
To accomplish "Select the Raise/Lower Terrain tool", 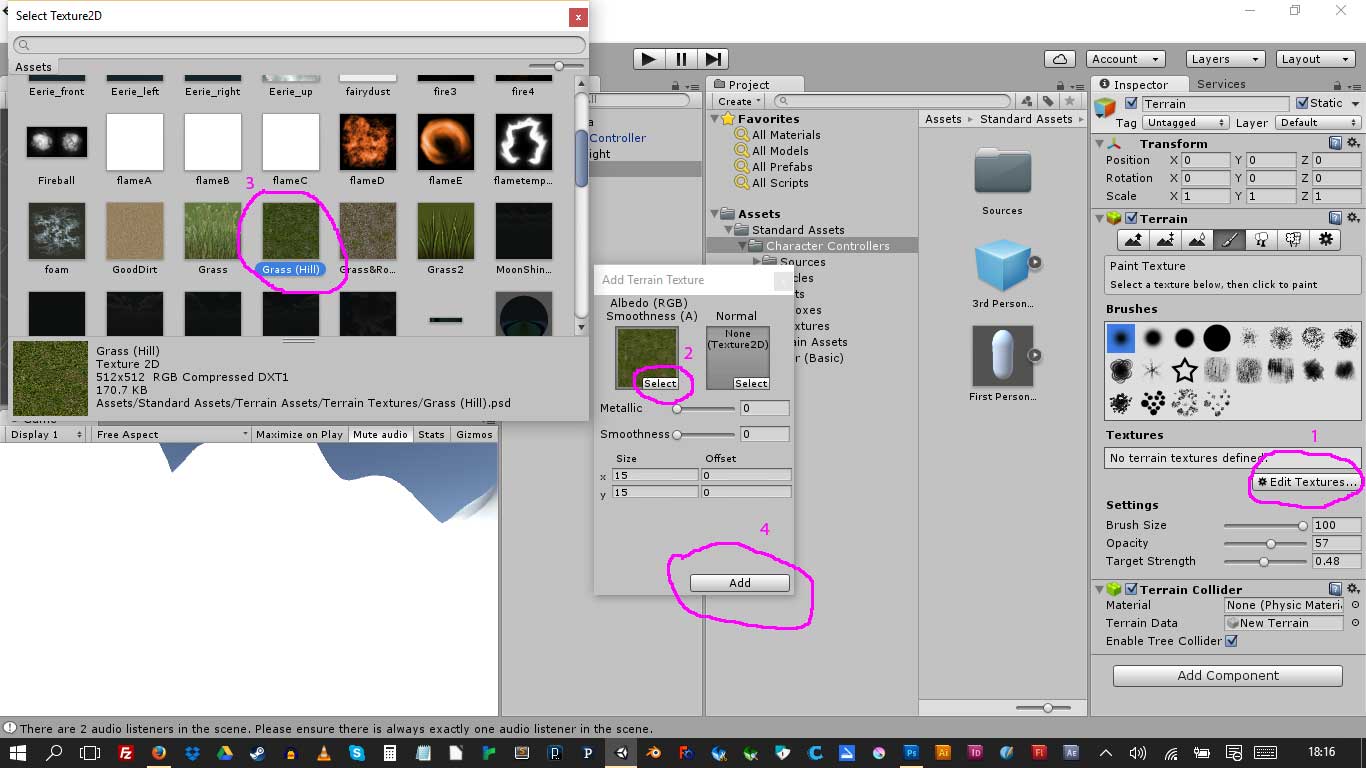I will point(1133,240).
